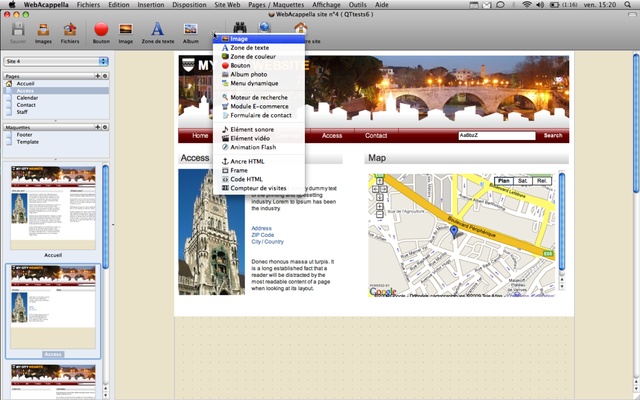This screenshot has height=400, width=640.
Task: Switch map to Rel. view
Action: 542,181
